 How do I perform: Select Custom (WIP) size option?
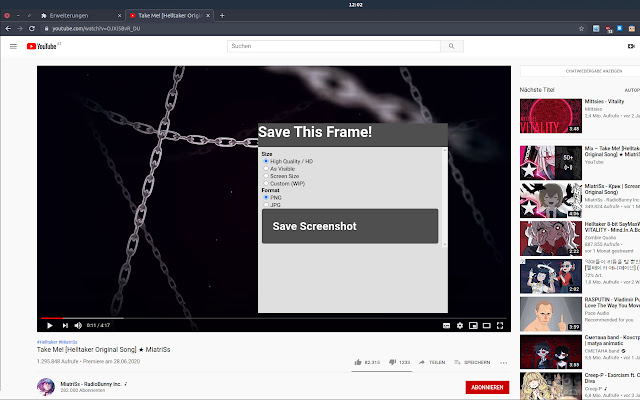266,183
